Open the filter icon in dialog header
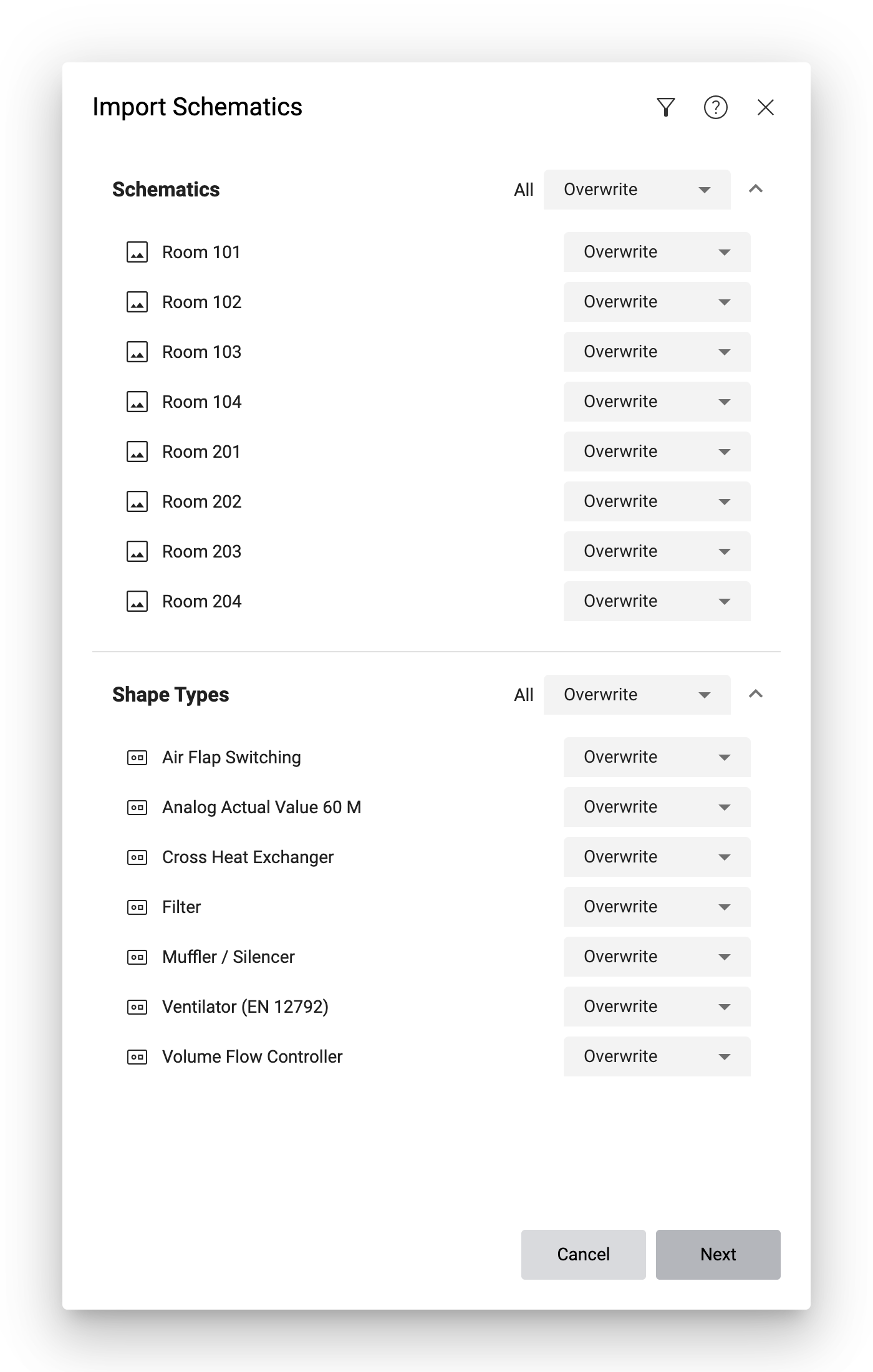This screenshot has width=873, height=1372. point(666,107)
